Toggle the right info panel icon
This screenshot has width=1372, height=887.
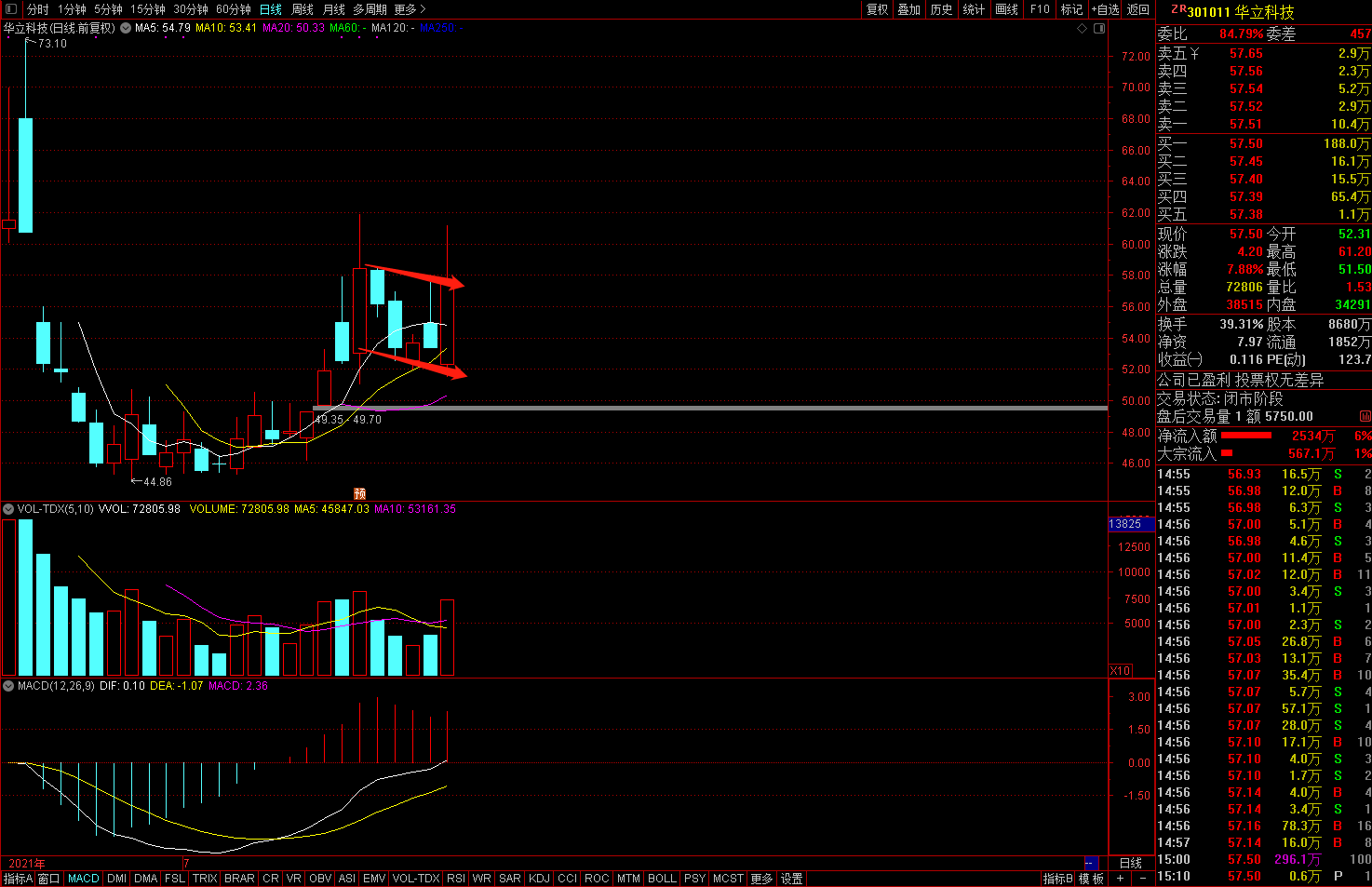[x=1099, y=29]
